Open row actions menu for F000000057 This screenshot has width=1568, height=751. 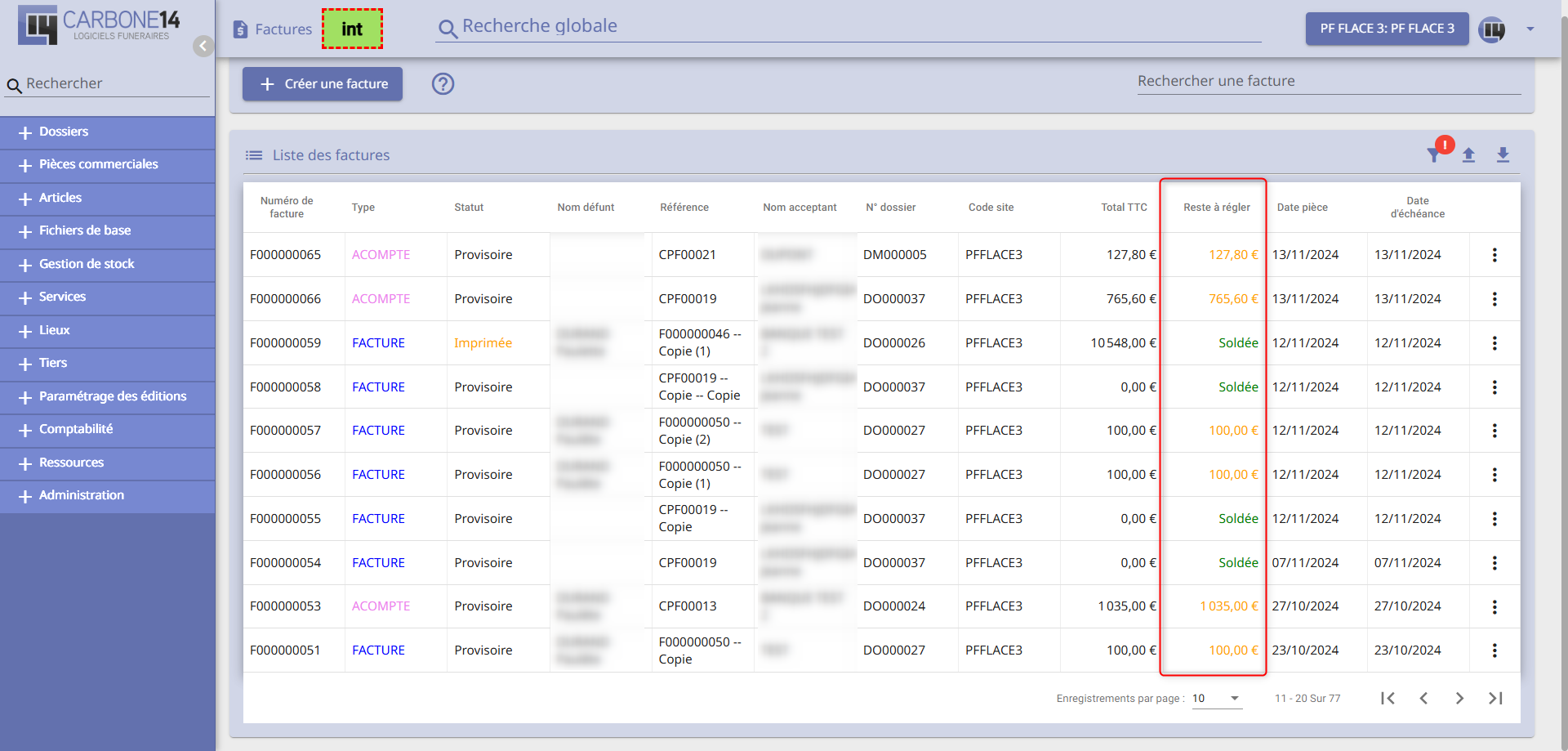[x=1494, y=431]
